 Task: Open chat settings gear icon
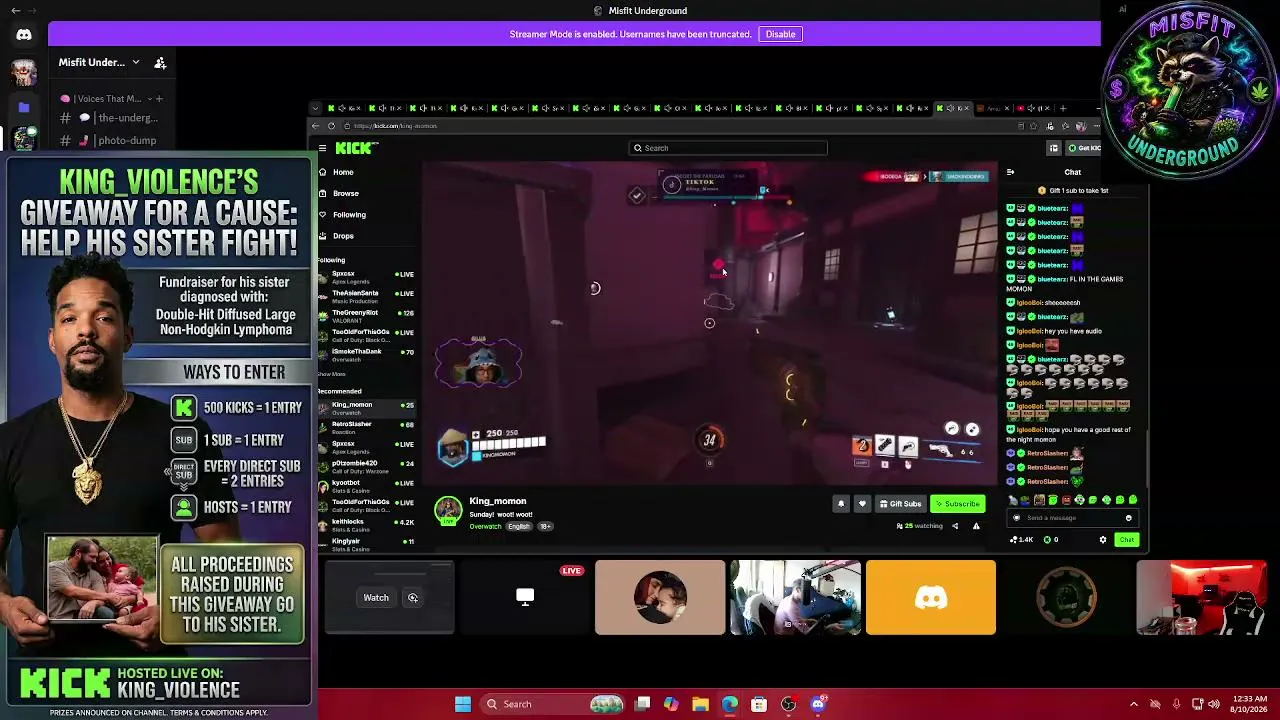coord(1103,540)
